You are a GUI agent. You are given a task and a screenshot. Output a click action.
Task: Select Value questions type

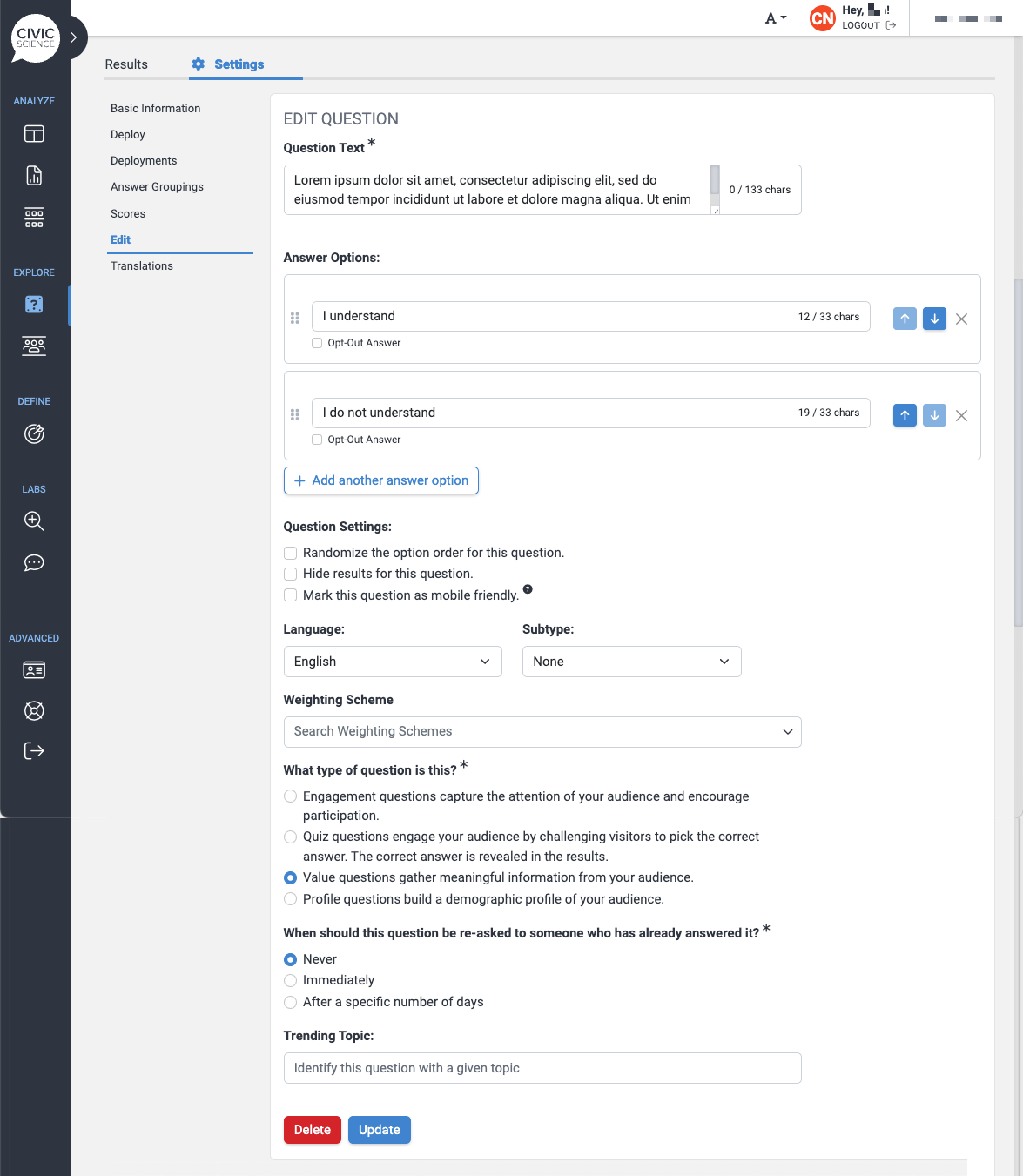[x=291, y=878]
